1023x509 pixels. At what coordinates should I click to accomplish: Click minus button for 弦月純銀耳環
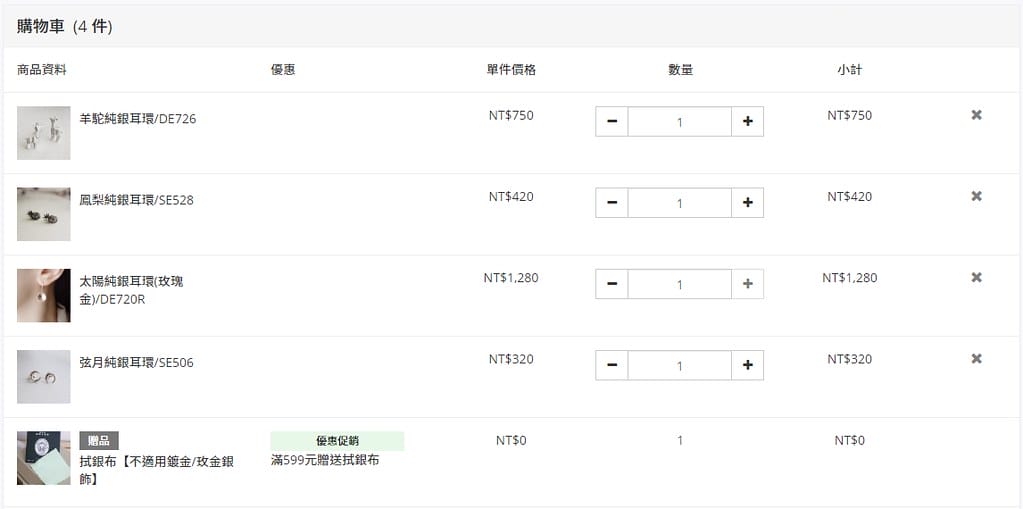[612, 365]
